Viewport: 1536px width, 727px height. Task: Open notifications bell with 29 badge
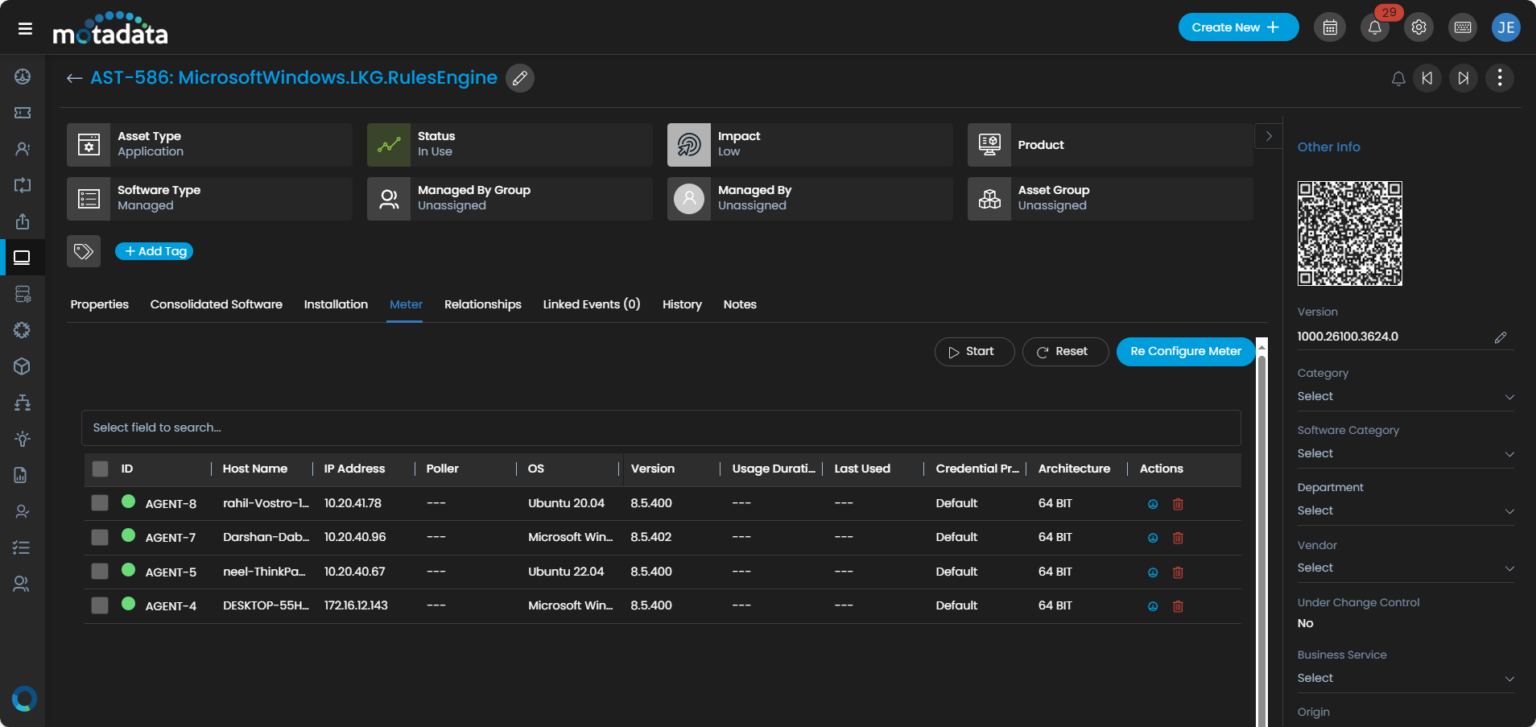(1375, 27)
